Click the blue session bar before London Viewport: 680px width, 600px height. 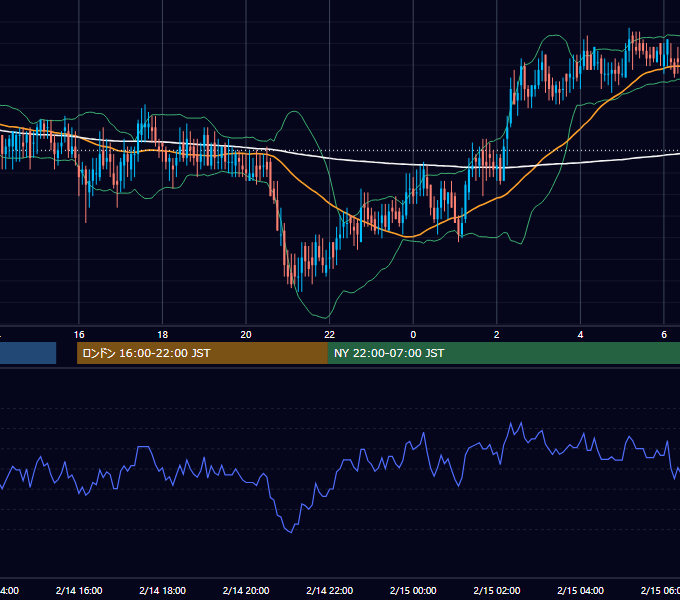coord(28,353)
